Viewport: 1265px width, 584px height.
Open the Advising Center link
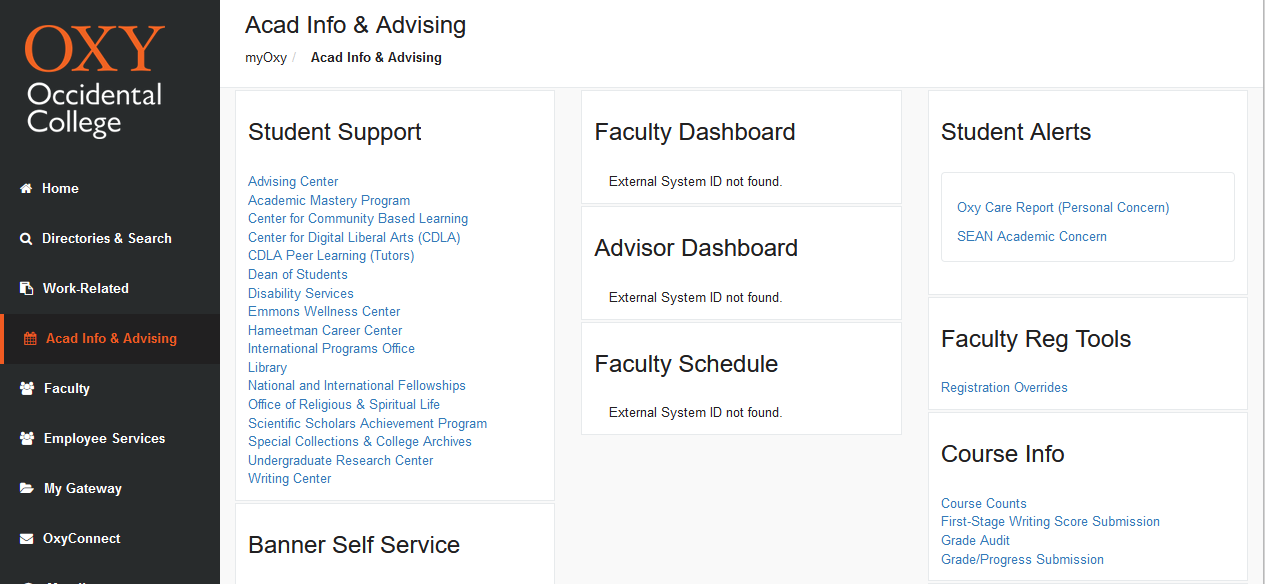[293, 181]
